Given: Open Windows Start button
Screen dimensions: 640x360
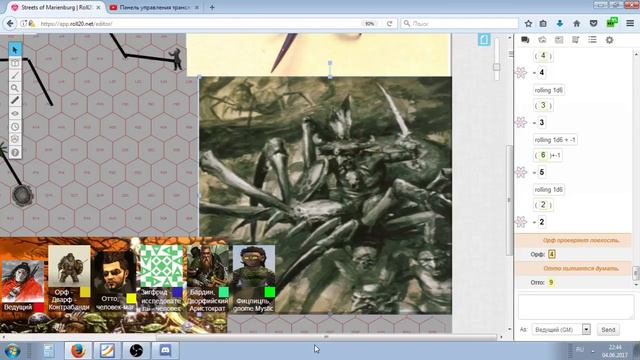Looking at the screenshot, I should click(13, 351).
